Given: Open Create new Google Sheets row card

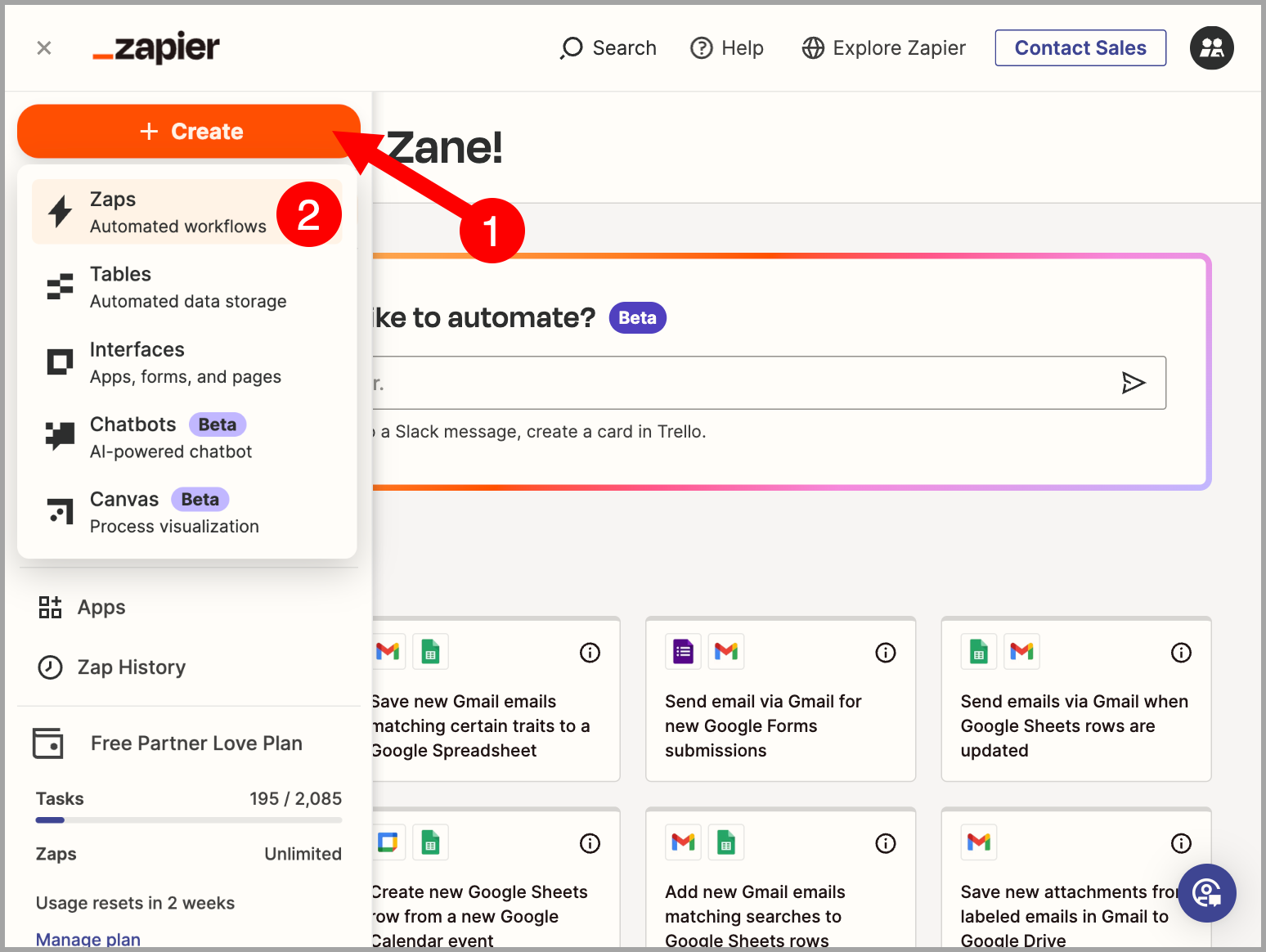Looking at the screenshot, I should [496, 878].
